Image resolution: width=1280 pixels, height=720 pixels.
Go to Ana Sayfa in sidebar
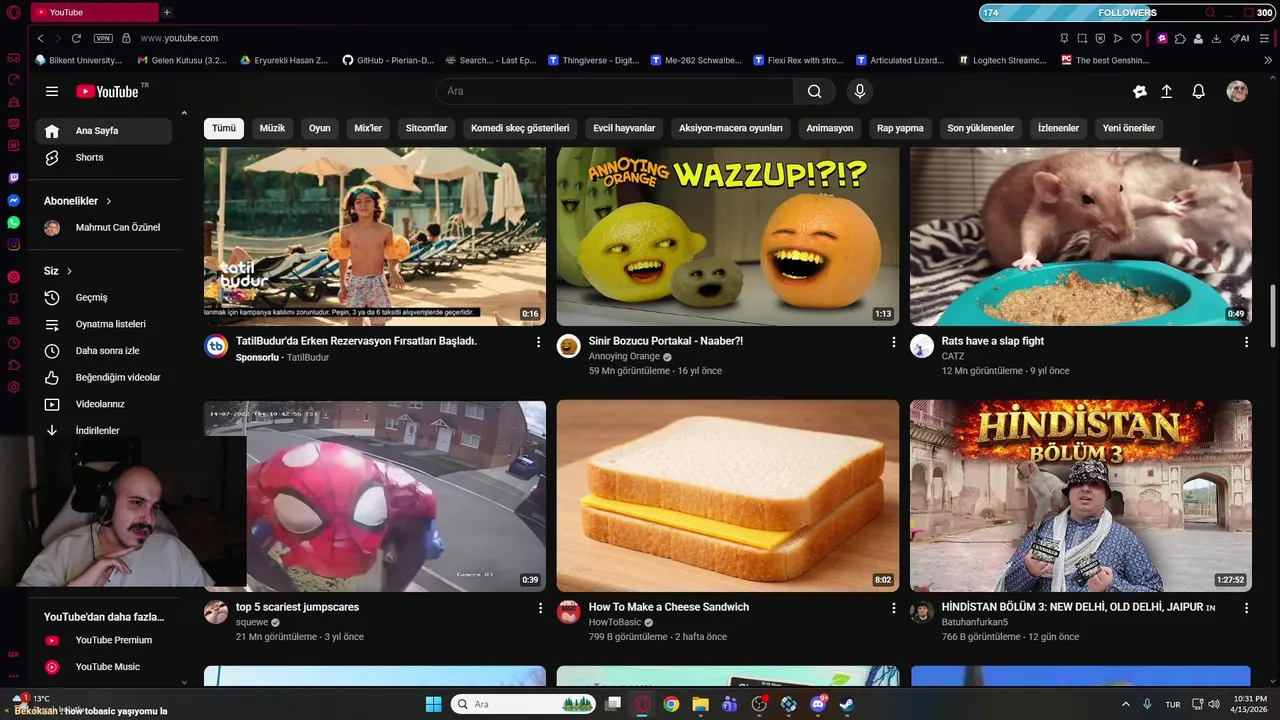pyautogui.click(x=104, y=131)
